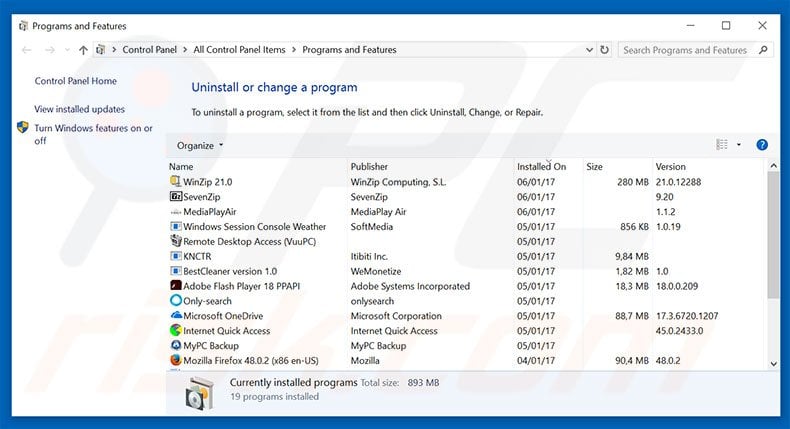Screen dimensions: 790x429
Task: Click the Windows features shield icon
Action: point(23,127)
